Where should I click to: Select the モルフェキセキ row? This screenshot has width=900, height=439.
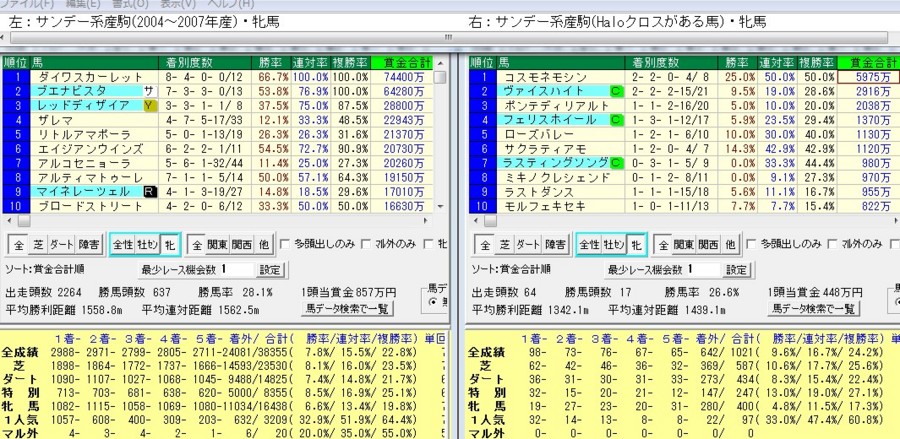tap(684, 206)
